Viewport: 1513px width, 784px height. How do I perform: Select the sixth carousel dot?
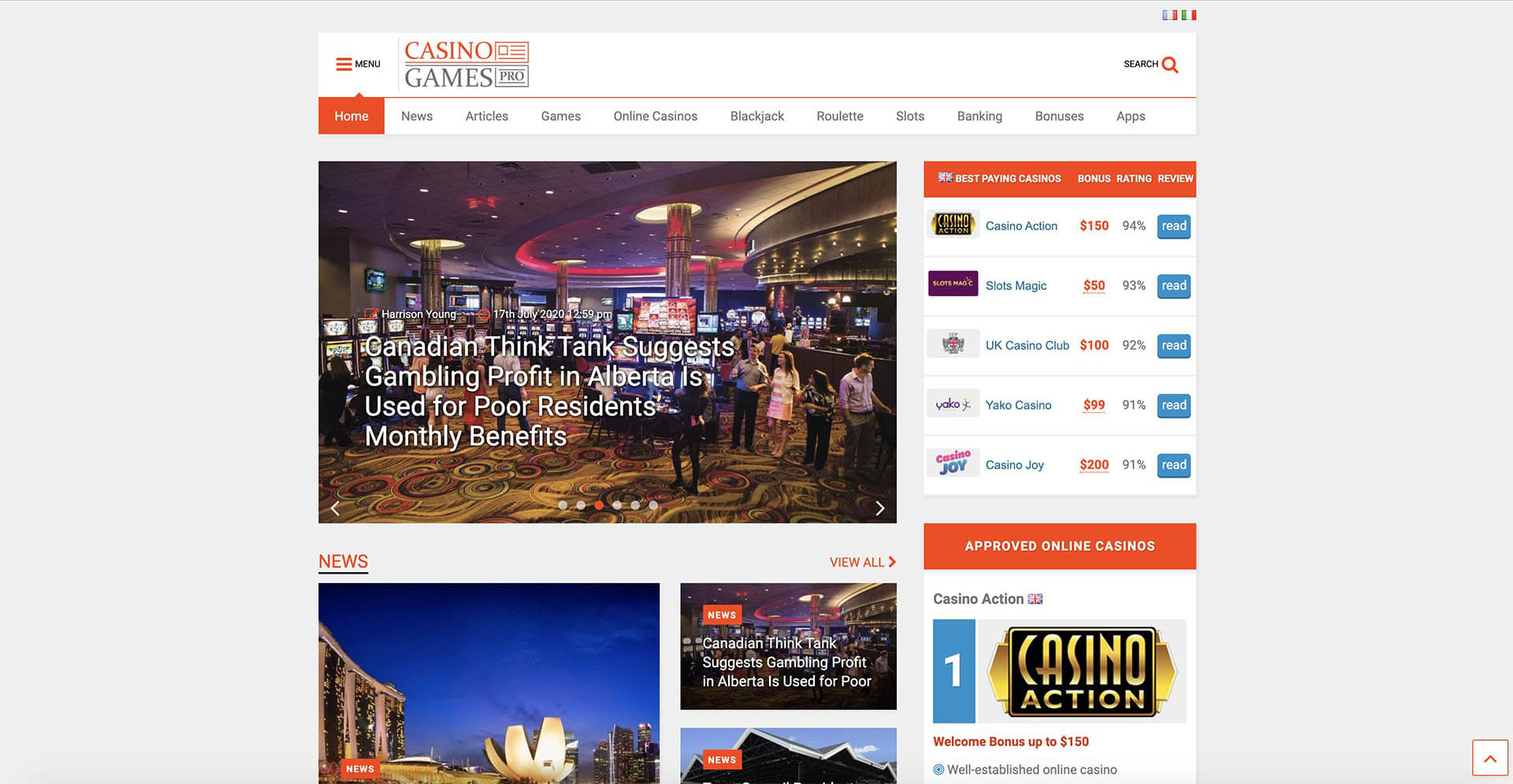pyautogui.click(x=653, y=505)
